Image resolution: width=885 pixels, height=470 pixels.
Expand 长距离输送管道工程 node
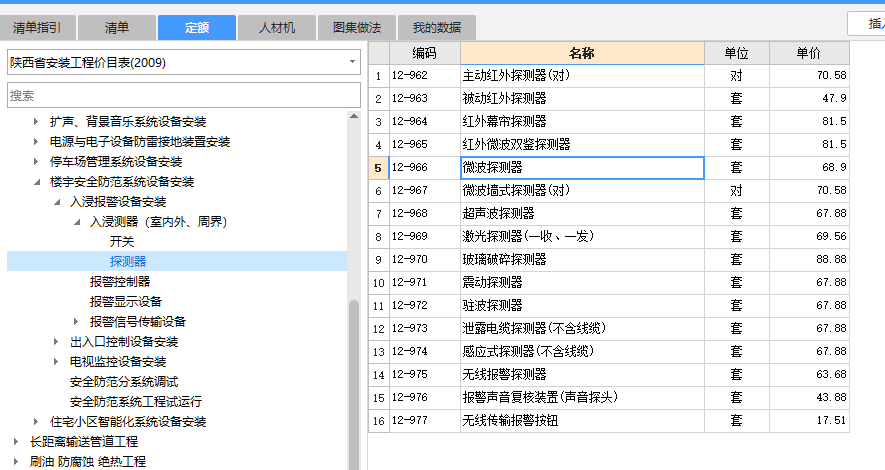(x=16, y=442)
